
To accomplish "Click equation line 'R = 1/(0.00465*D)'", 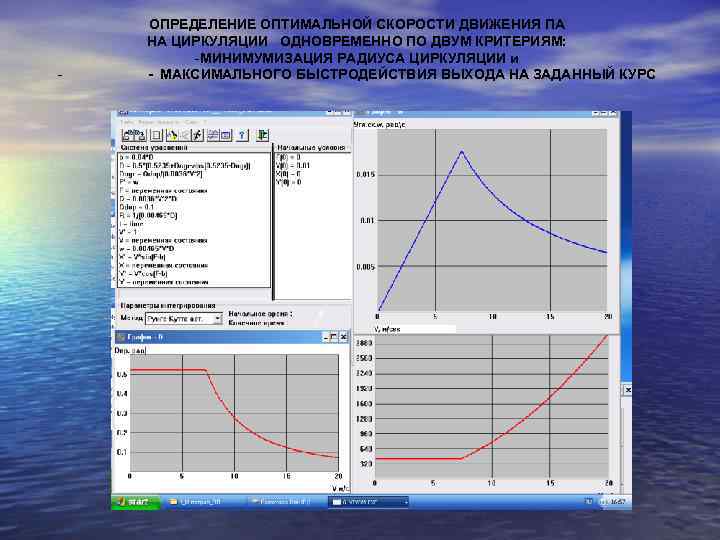I will [x=148, y=215].
